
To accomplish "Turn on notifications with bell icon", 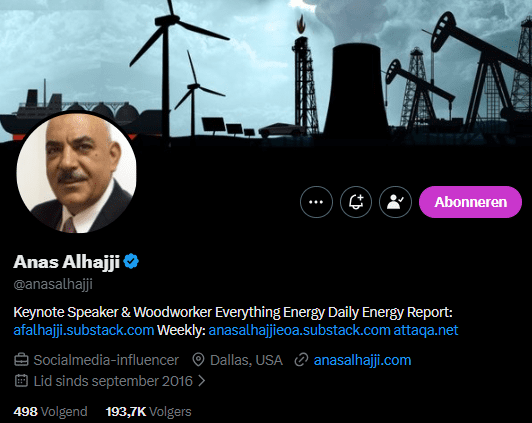I will (356, 202).
